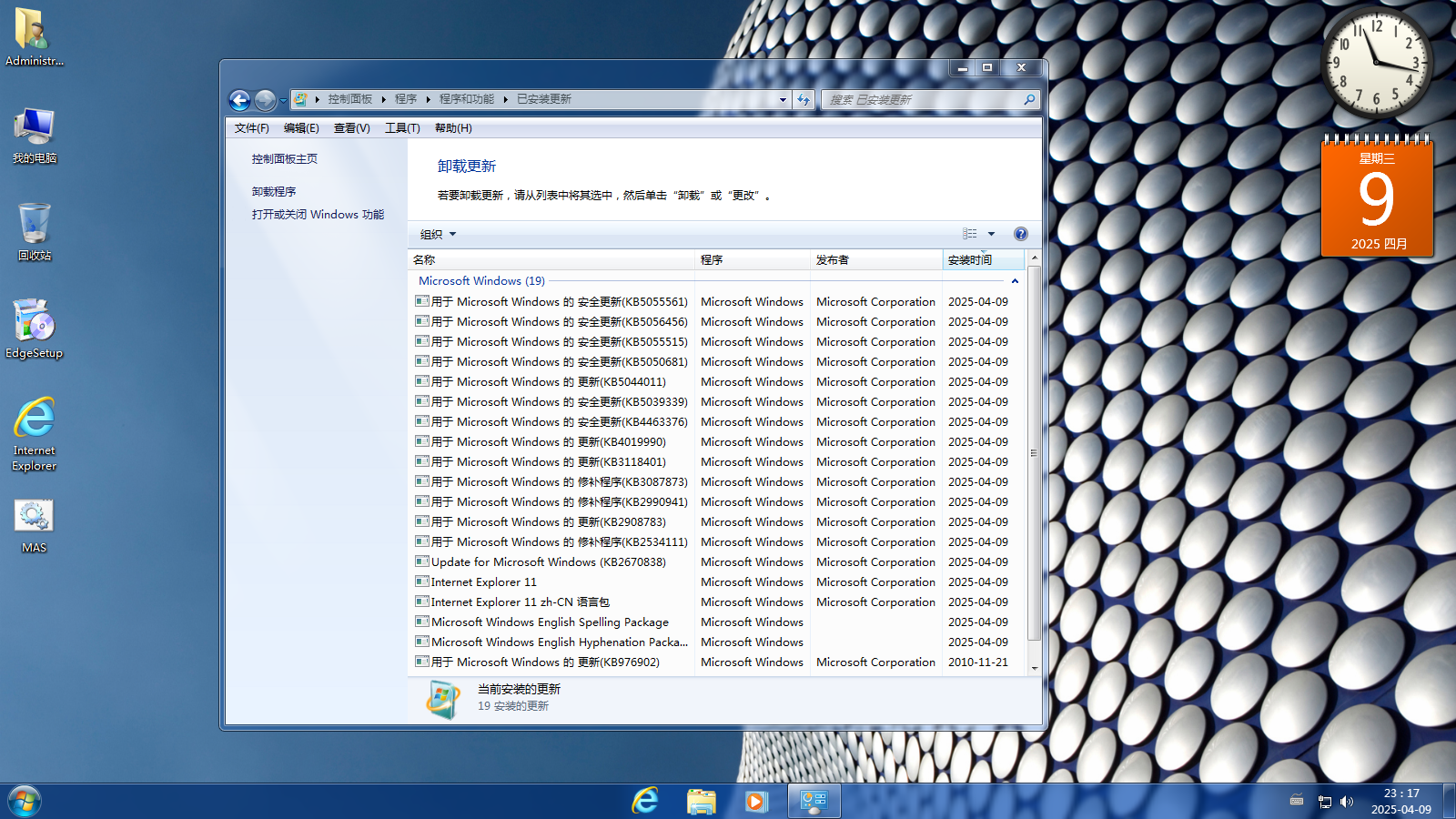
Task: Select the KB4463376 security update row
Action: [717, 422]
